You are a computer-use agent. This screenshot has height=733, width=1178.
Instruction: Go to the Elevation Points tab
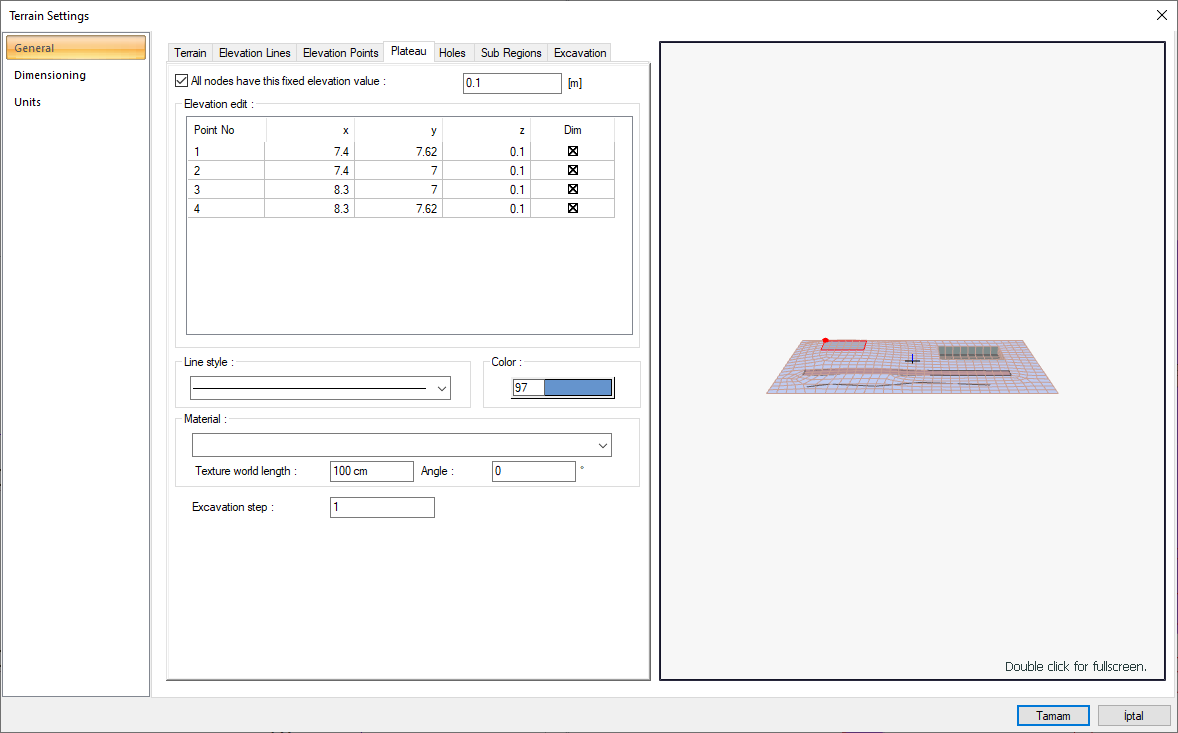(x=340, y=53)
